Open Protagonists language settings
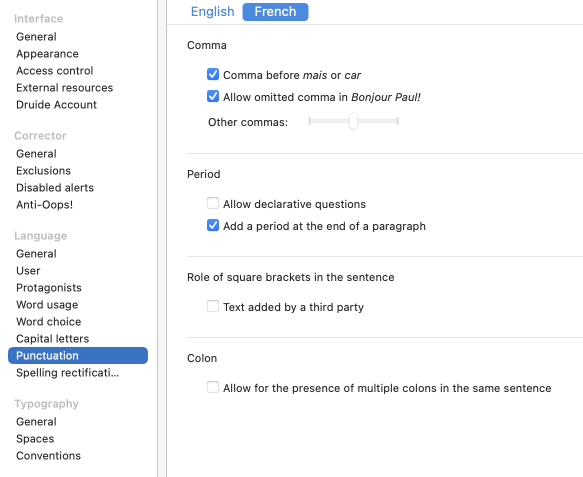The image size is (583, 477). (x=49, y=288)
